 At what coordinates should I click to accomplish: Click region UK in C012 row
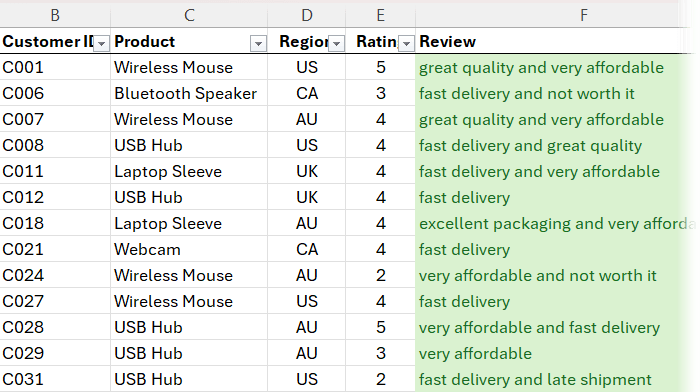(307, 197)
